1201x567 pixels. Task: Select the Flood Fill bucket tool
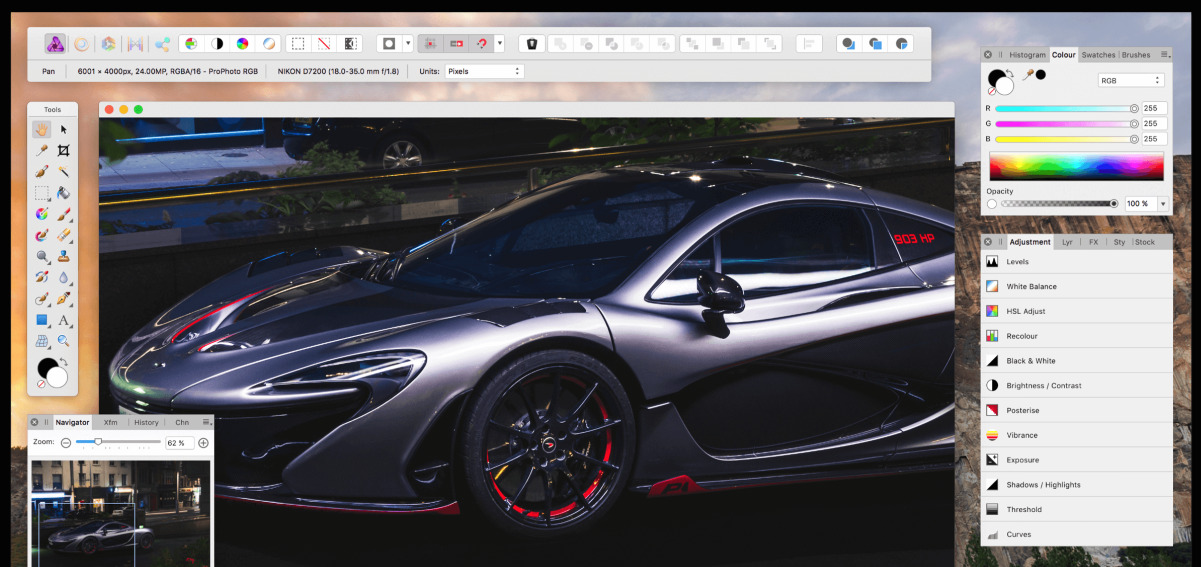click(x=64, y=193)
